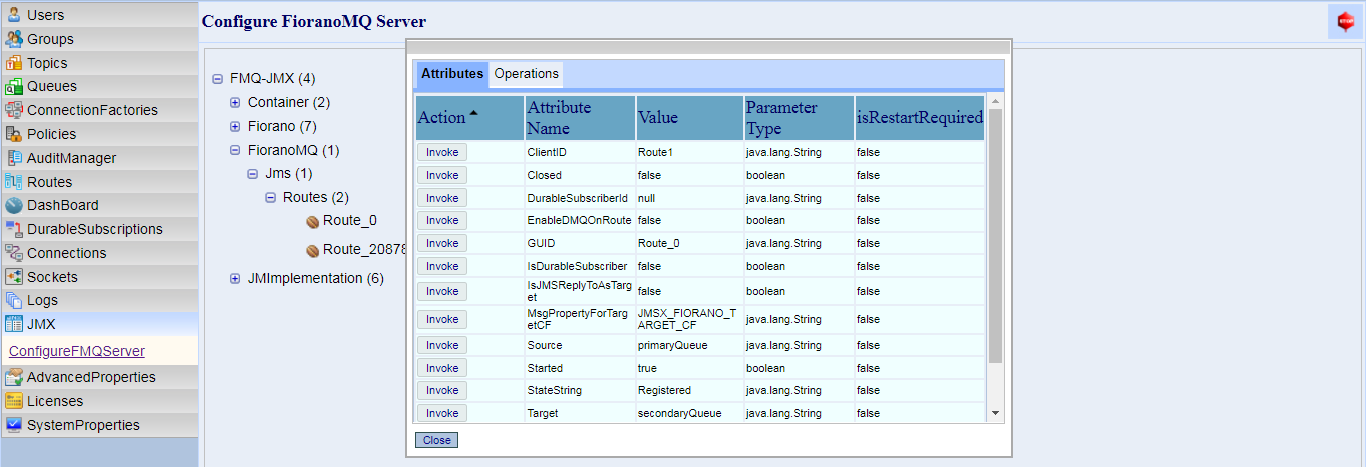Click the Route1 value cell

coord(689,152)
